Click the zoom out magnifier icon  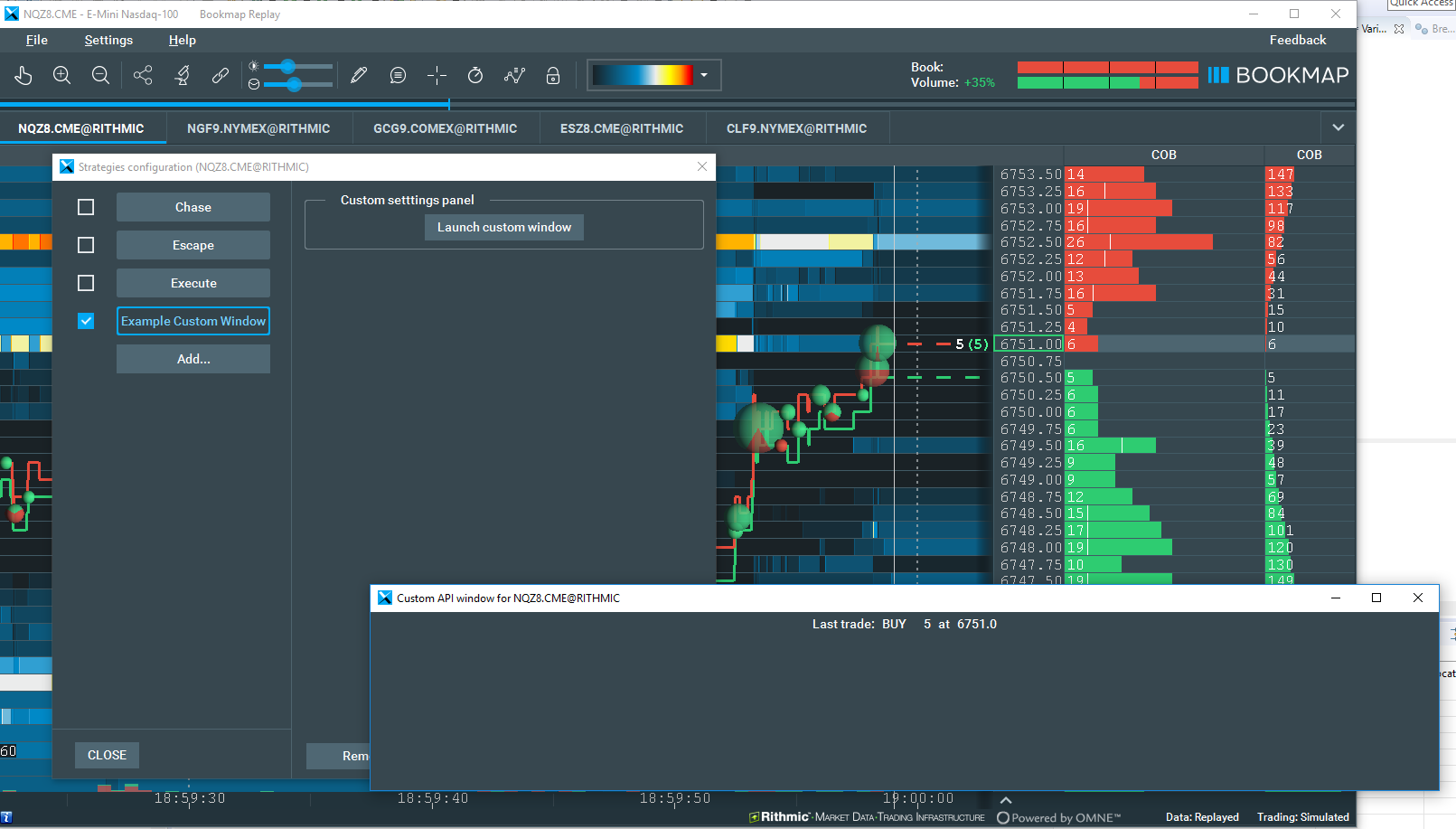(x=100, y=76)
